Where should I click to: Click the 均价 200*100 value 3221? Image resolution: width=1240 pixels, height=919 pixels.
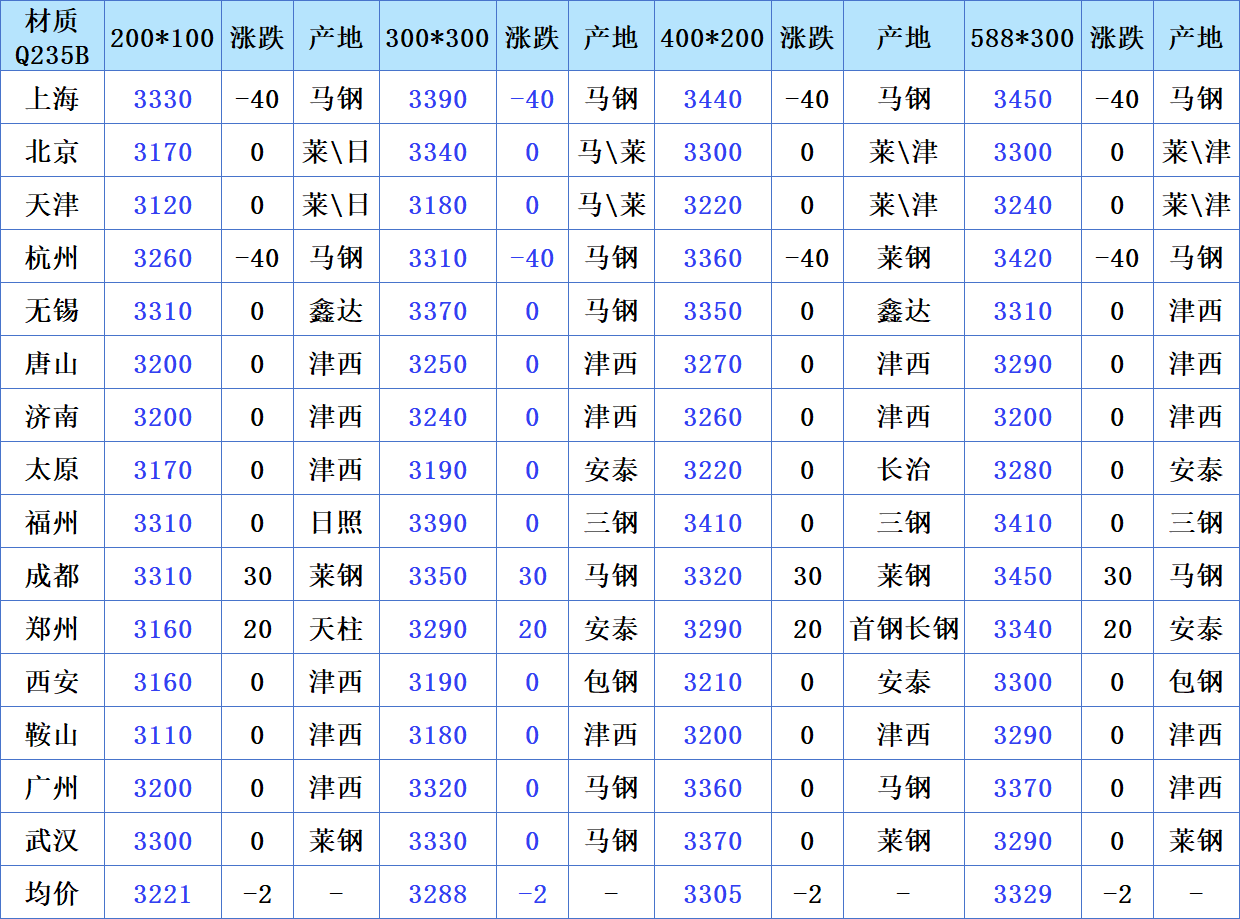pos(162,894)
